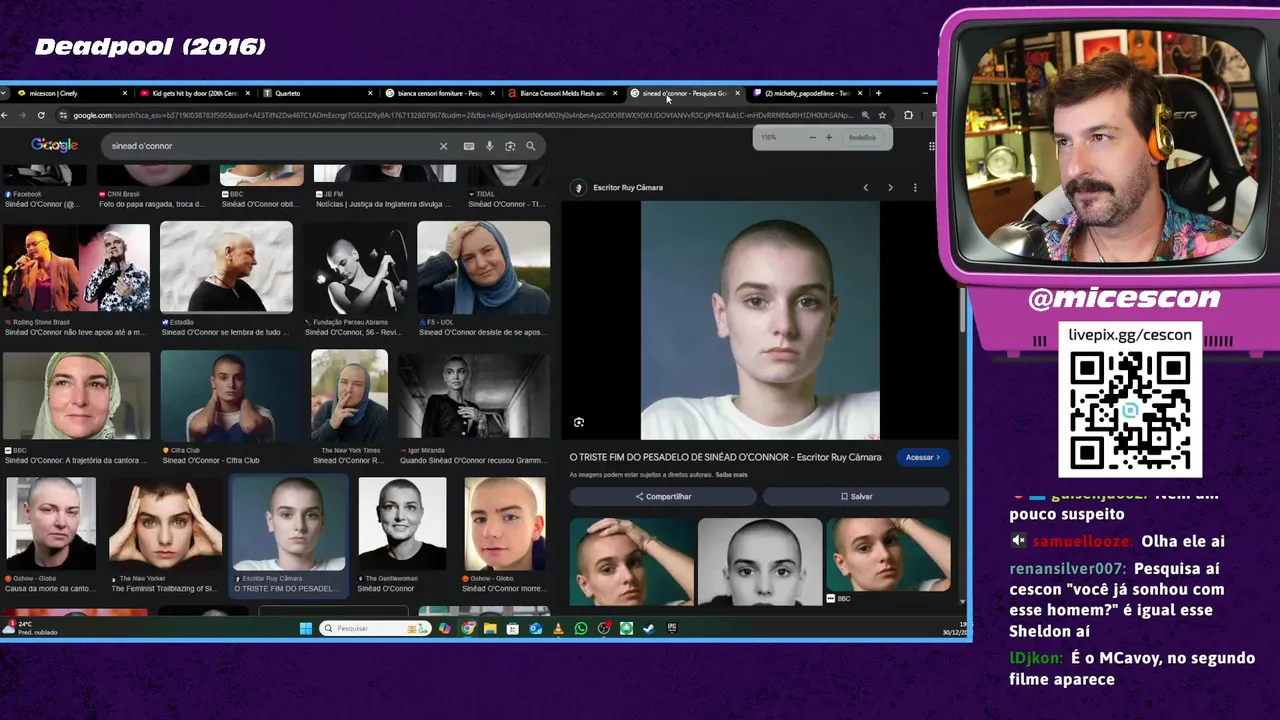Switch to bianca censori forniture tab
This screenshot has width=1280, height=720.
438,93
